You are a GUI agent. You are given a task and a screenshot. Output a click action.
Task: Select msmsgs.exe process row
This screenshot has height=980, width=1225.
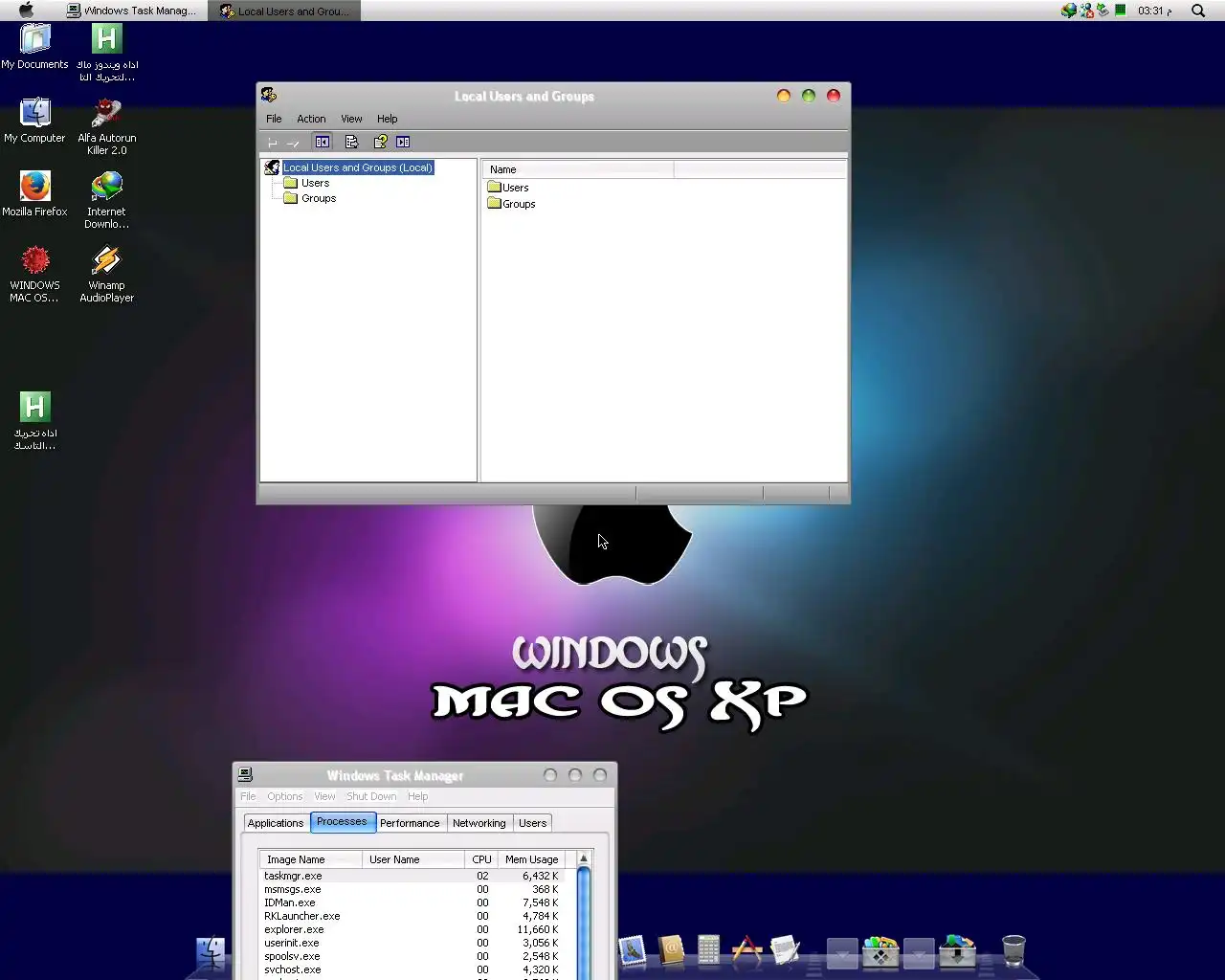pos(412,889)
